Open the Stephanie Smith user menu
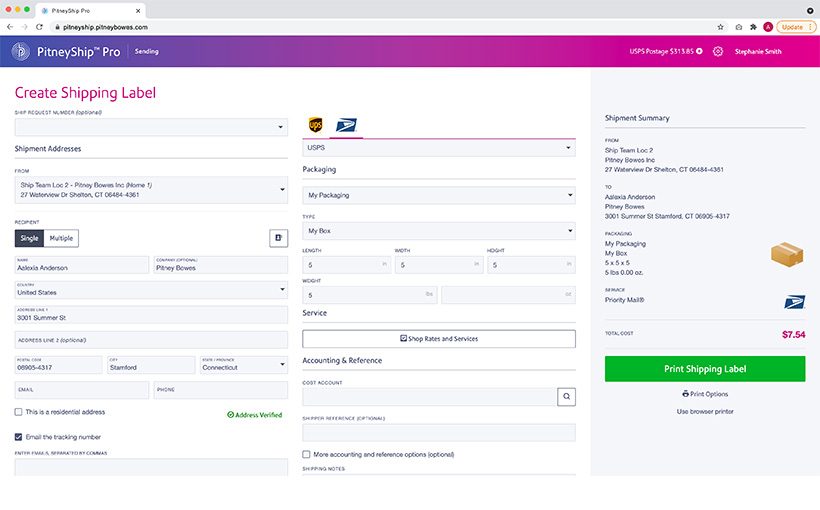820x510 pixels. 758,51
